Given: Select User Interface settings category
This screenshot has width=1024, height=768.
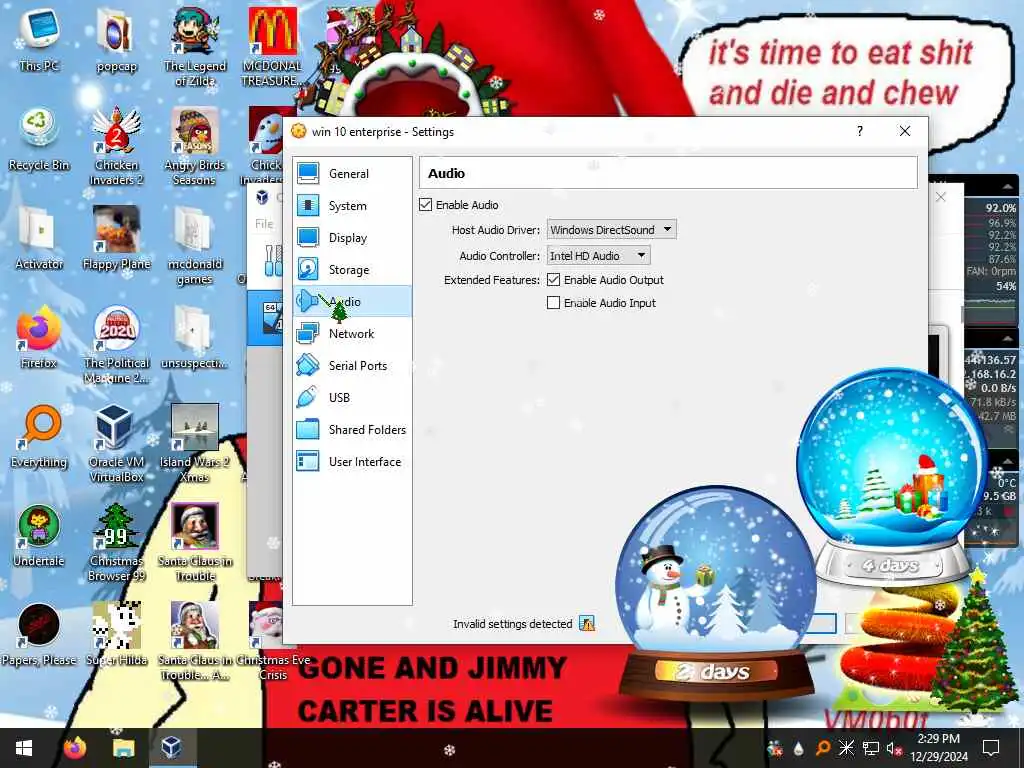Looking at the screenshot, I should [x=352, y=462].
